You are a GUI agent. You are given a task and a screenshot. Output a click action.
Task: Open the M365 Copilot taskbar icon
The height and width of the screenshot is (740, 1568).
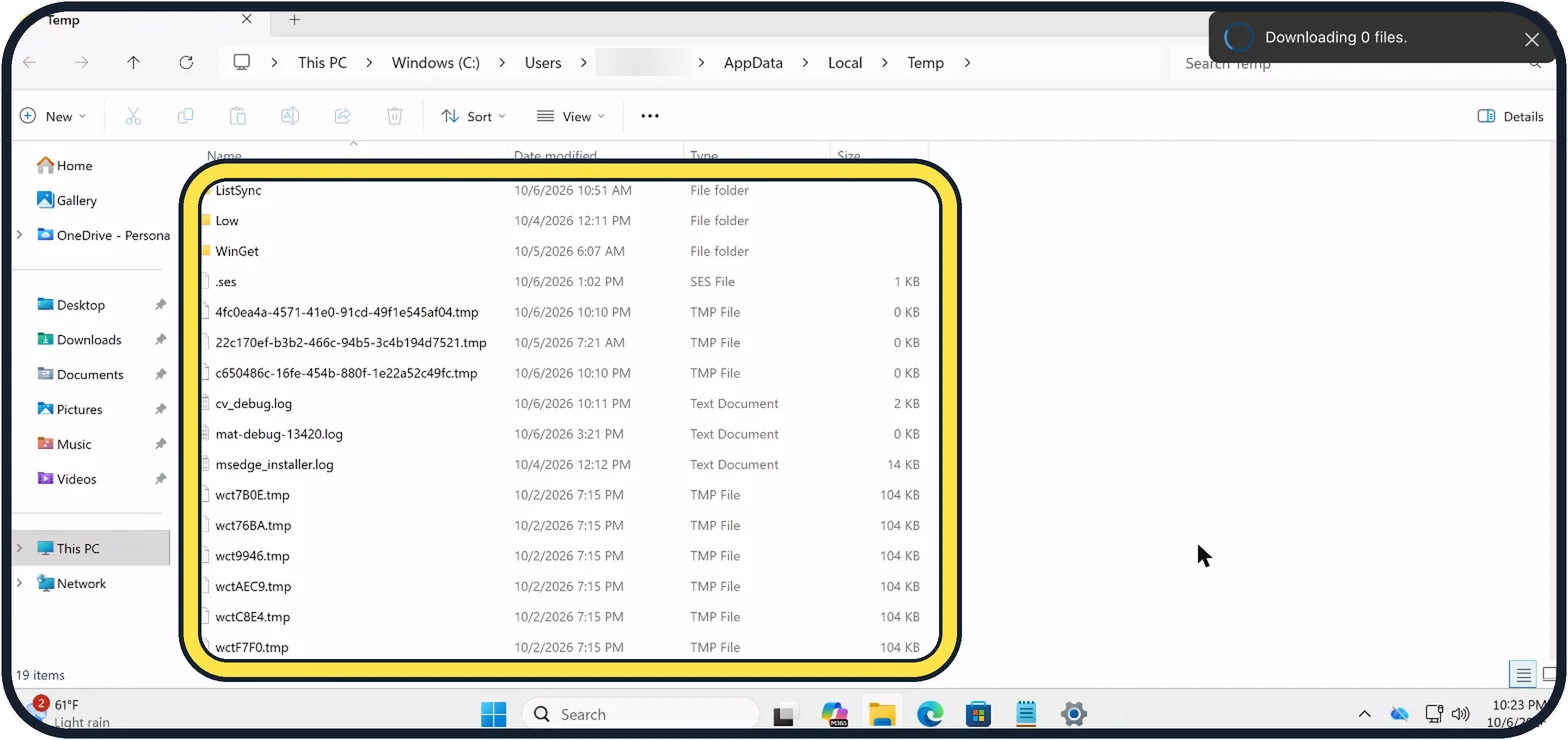point(834,714)
